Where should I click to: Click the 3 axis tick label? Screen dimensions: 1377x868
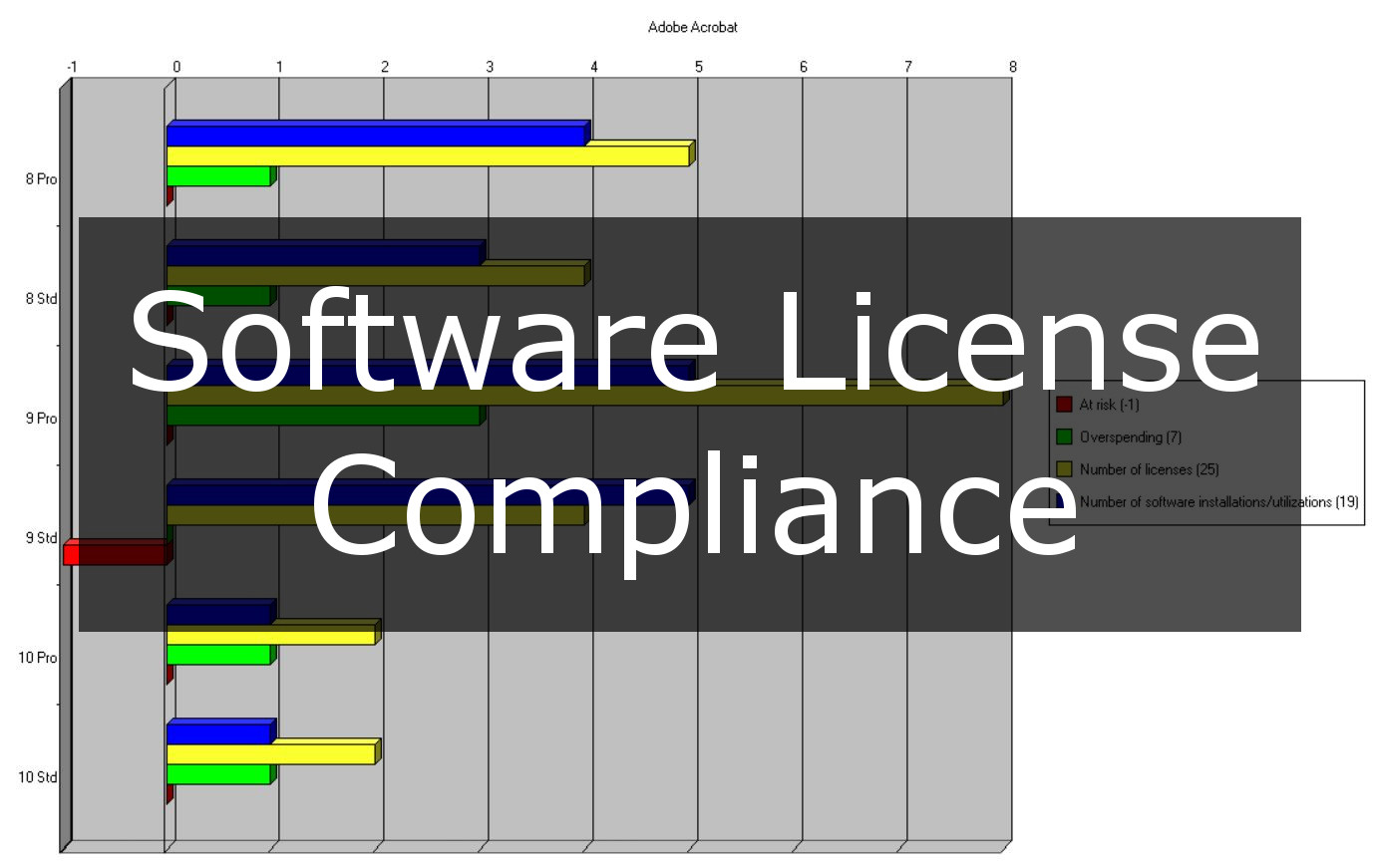tap(490, 67)
